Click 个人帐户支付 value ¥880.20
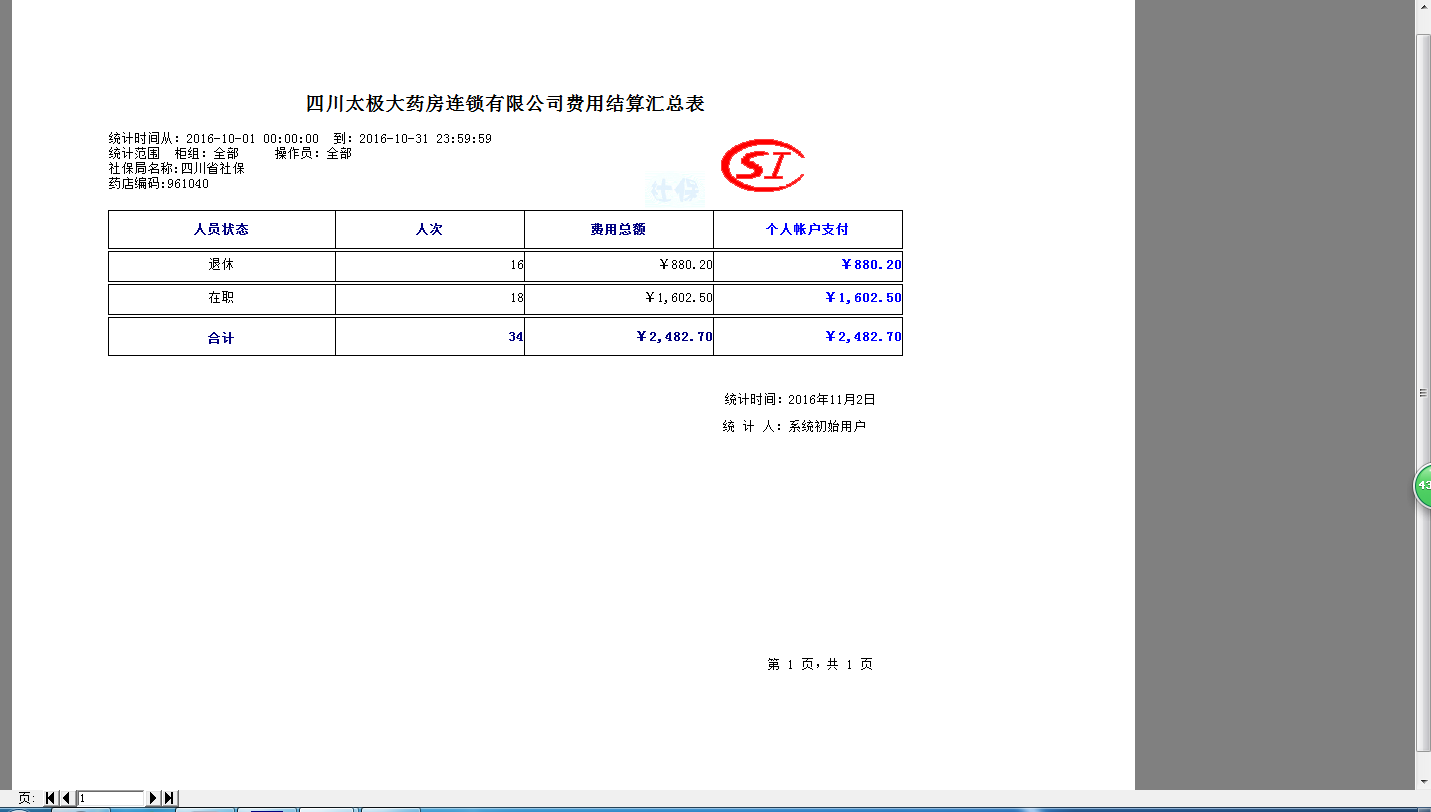This screenshot has height=812, width=1431. click(x=871, y=265)
